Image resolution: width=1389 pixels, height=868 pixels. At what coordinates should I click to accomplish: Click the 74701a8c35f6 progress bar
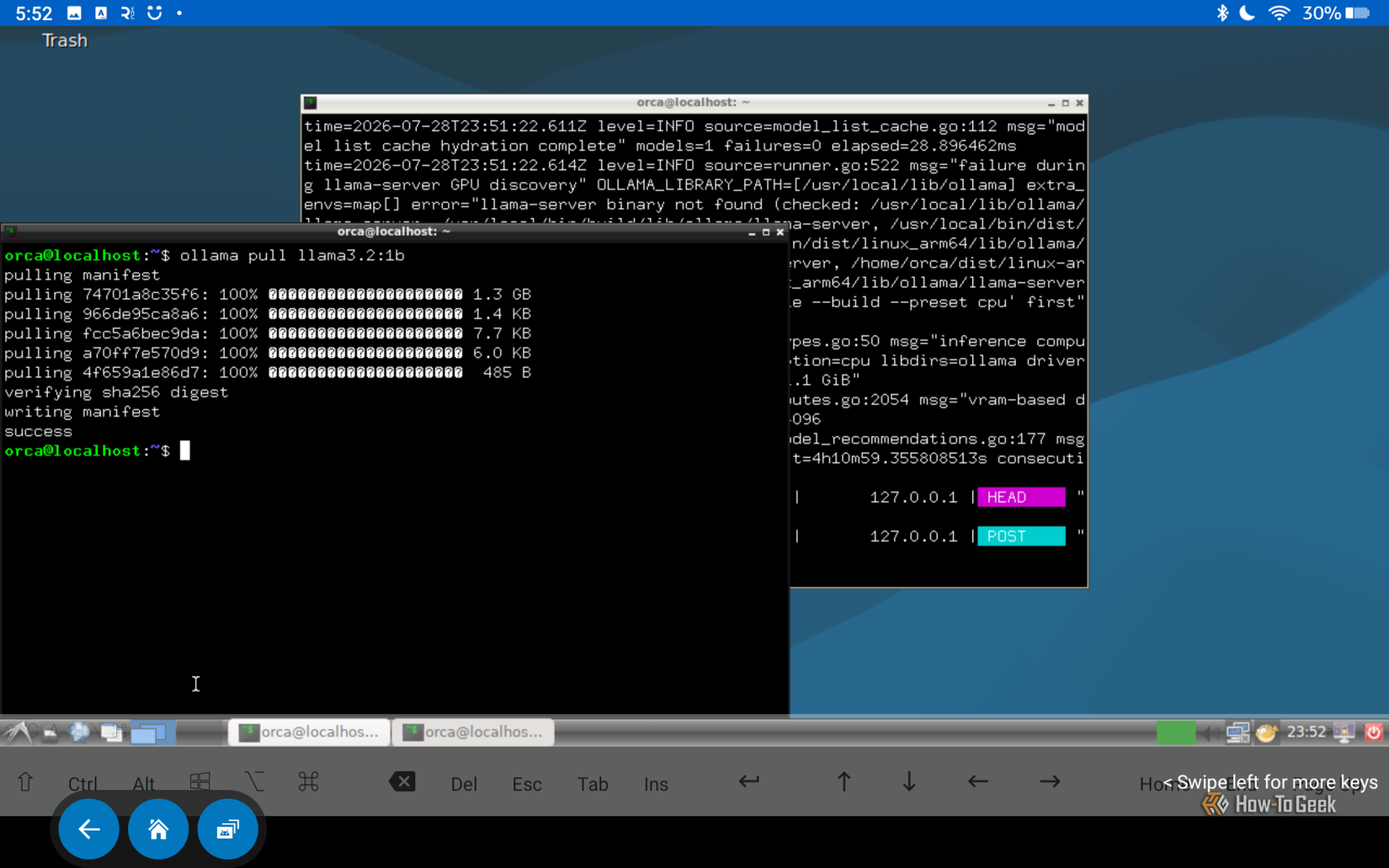[365, 295]
